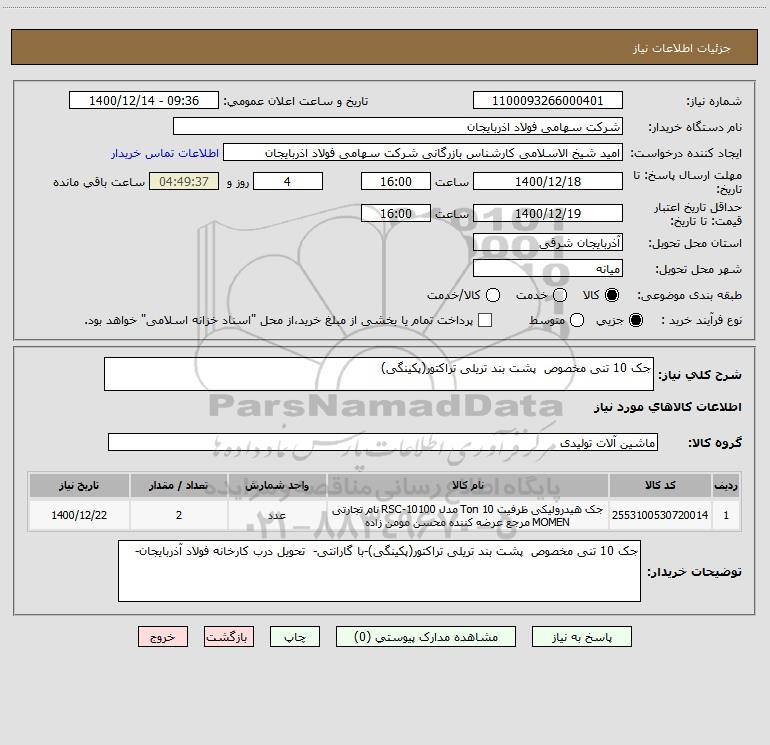Viewport: 770px width, 745px height.
Task: Click the پاسخ به نیاز button
Action: pos(582,637)
